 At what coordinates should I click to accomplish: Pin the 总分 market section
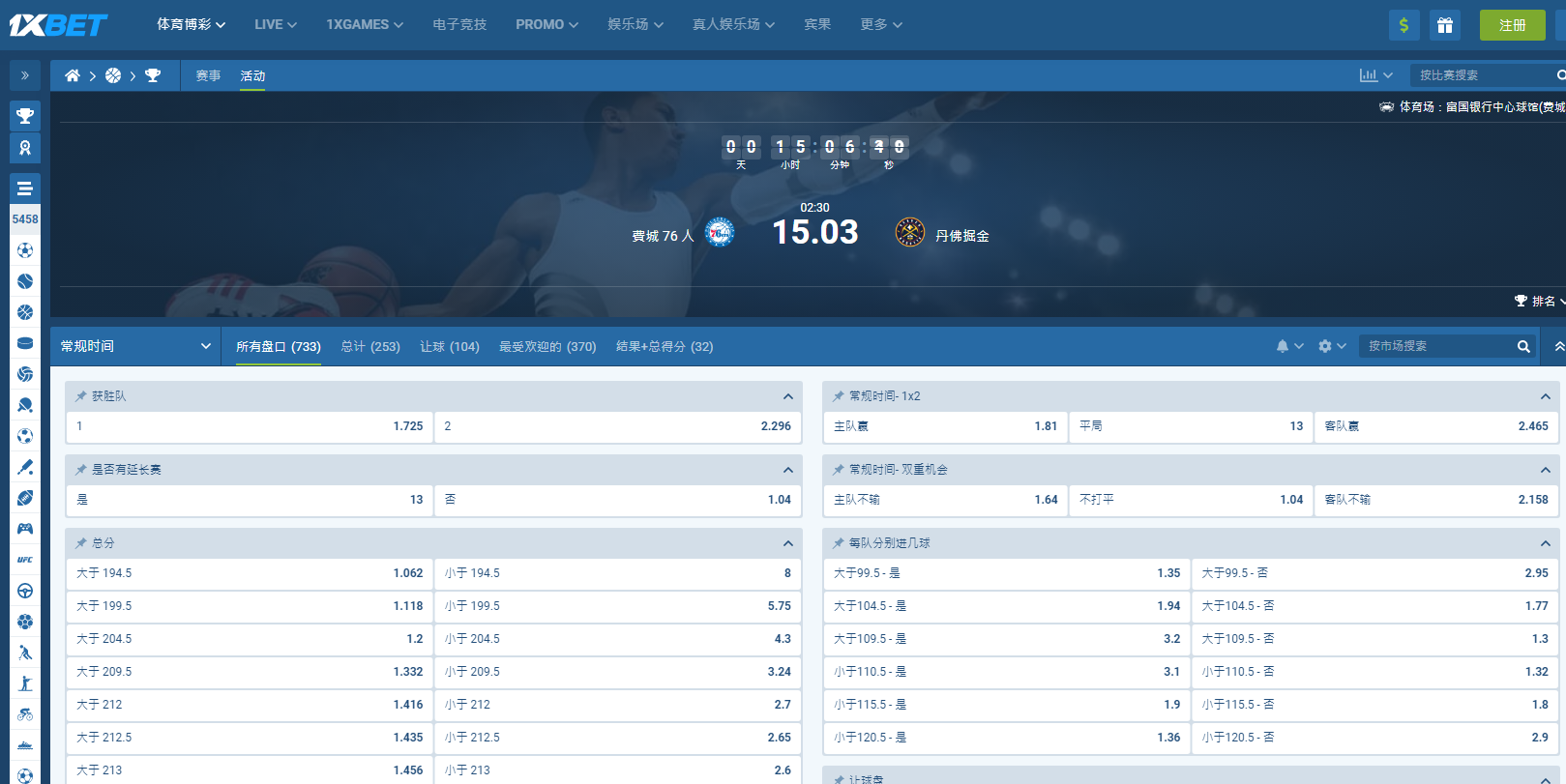pyautogui.click(x=81, y=543)
